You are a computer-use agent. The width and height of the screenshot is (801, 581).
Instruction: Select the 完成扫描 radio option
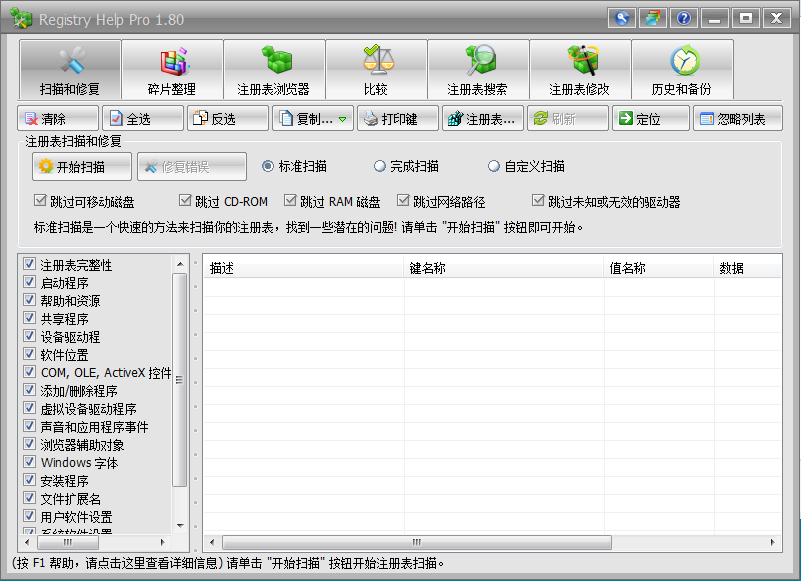coord(380,166)
